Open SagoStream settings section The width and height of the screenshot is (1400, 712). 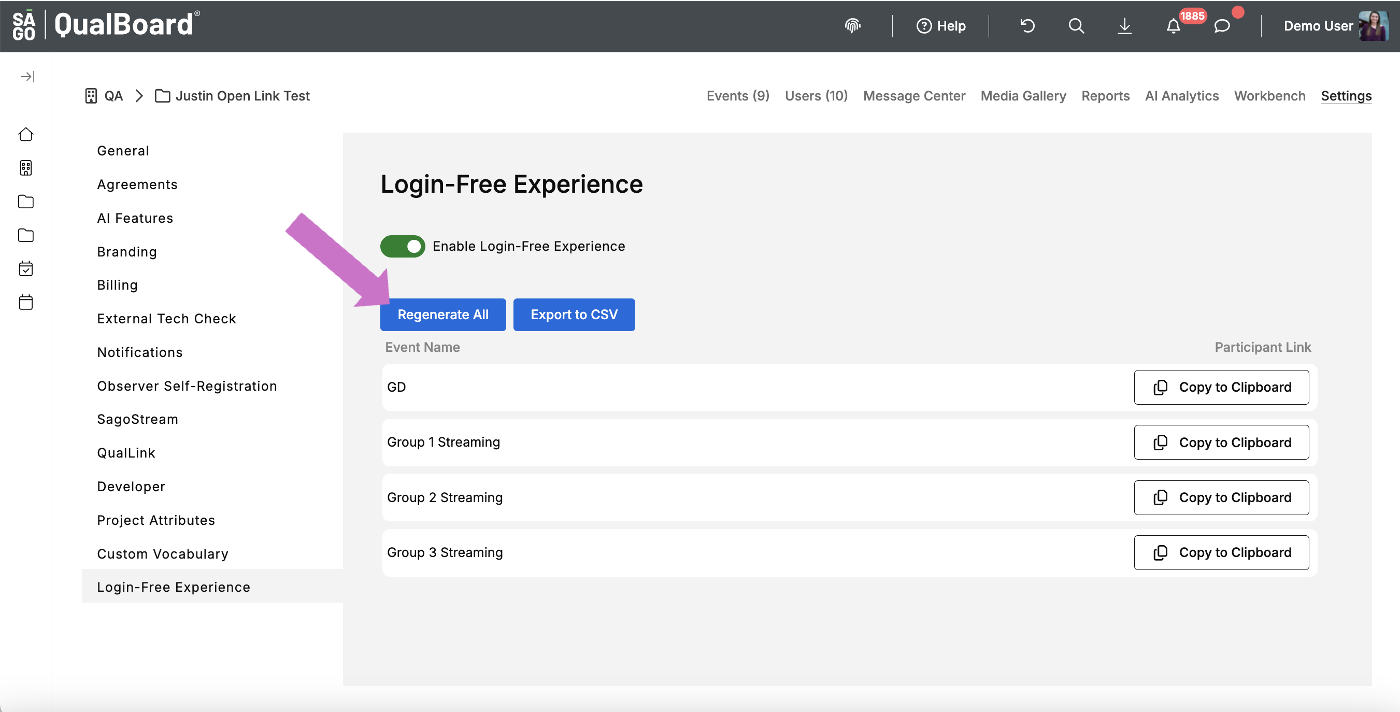coord(137,420)
